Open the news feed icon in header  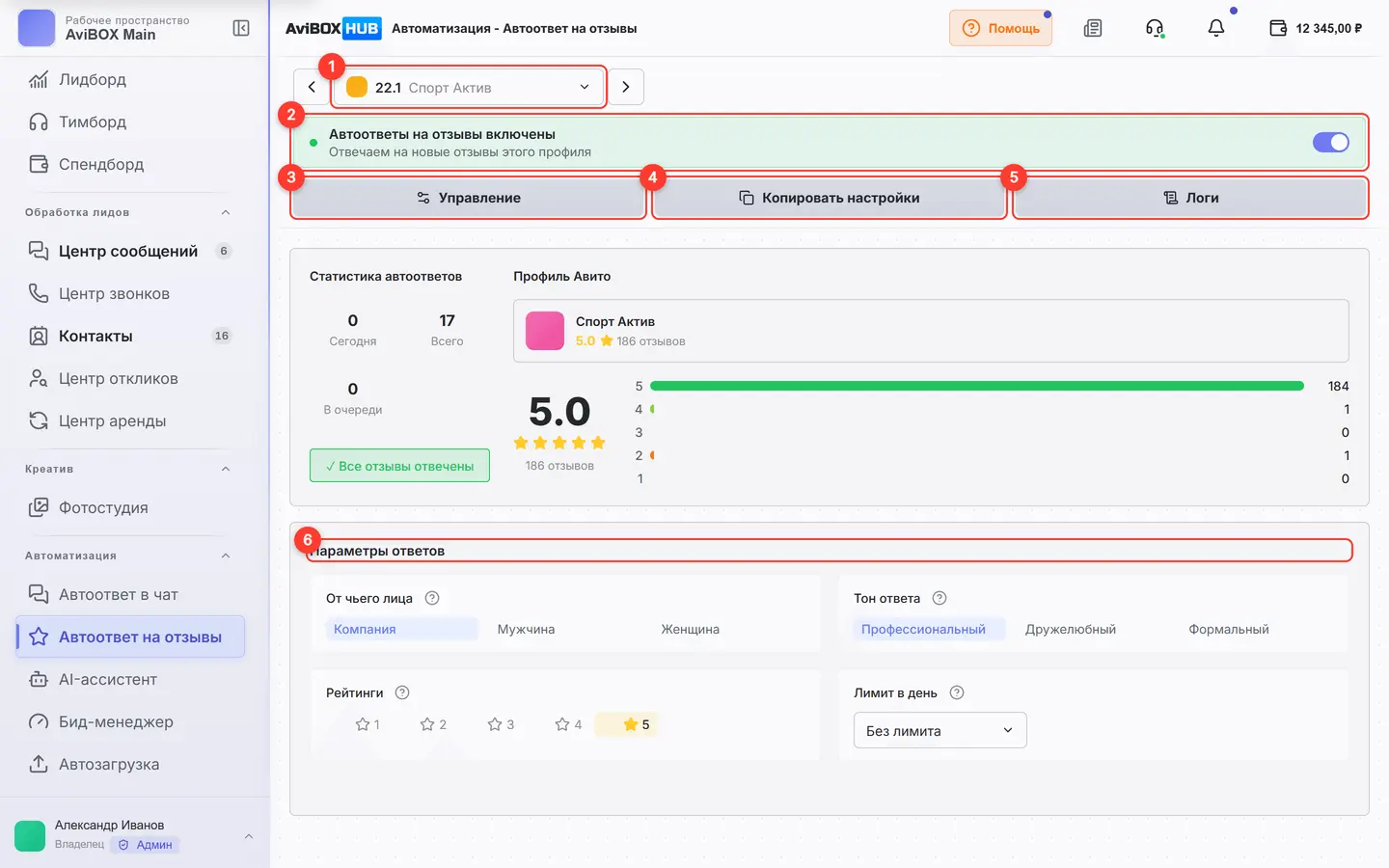(1093, 28)
